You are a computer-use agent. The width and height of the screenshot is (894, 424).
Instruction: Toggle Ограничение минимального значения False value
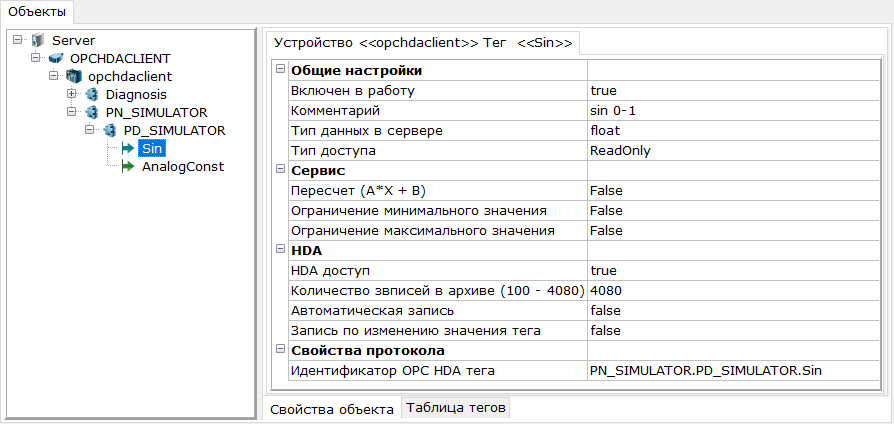click(x=733, y=210)
